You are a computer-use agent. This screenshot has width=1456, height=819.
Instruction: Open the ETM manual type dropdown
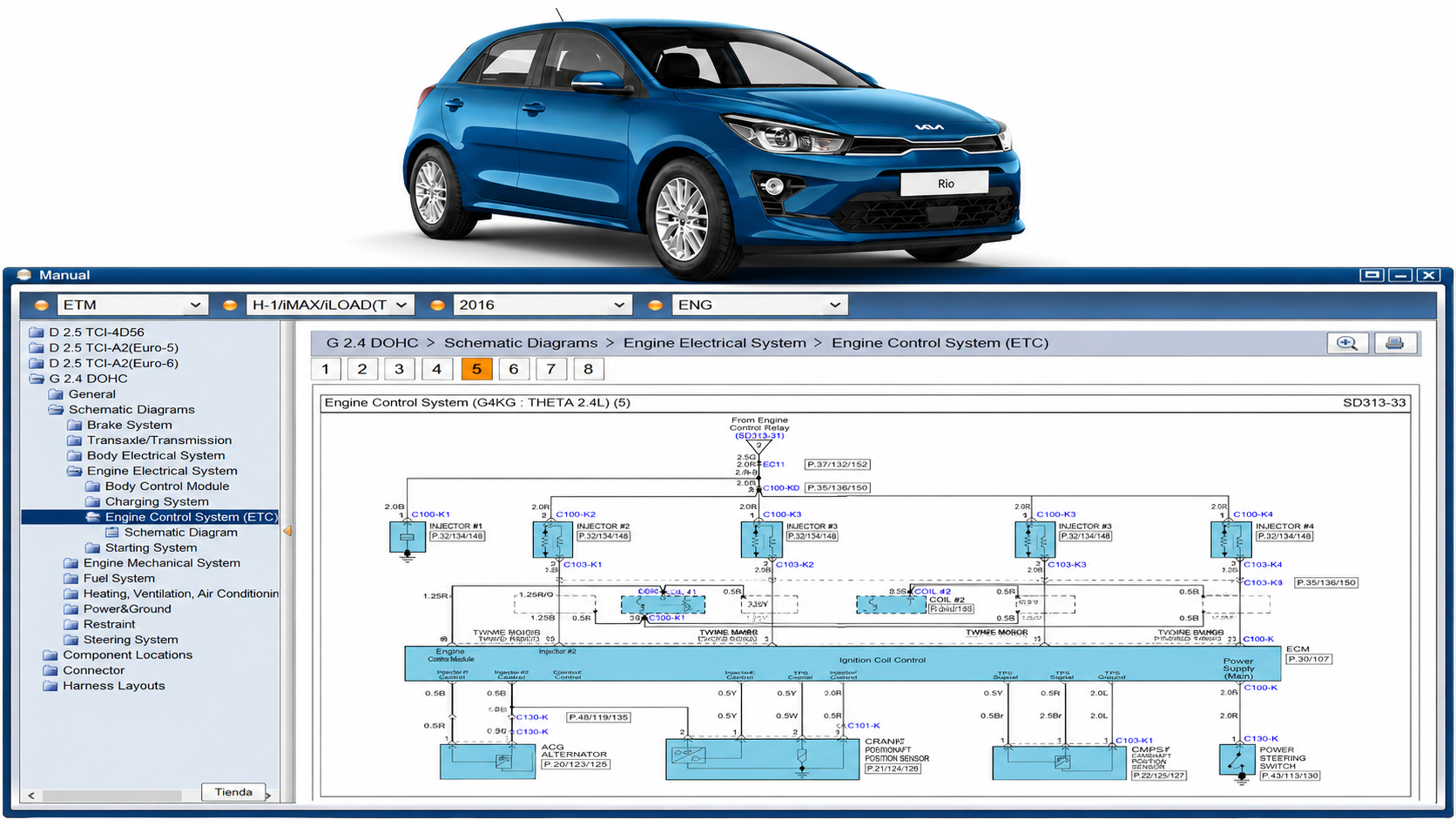tap(132, 305)
